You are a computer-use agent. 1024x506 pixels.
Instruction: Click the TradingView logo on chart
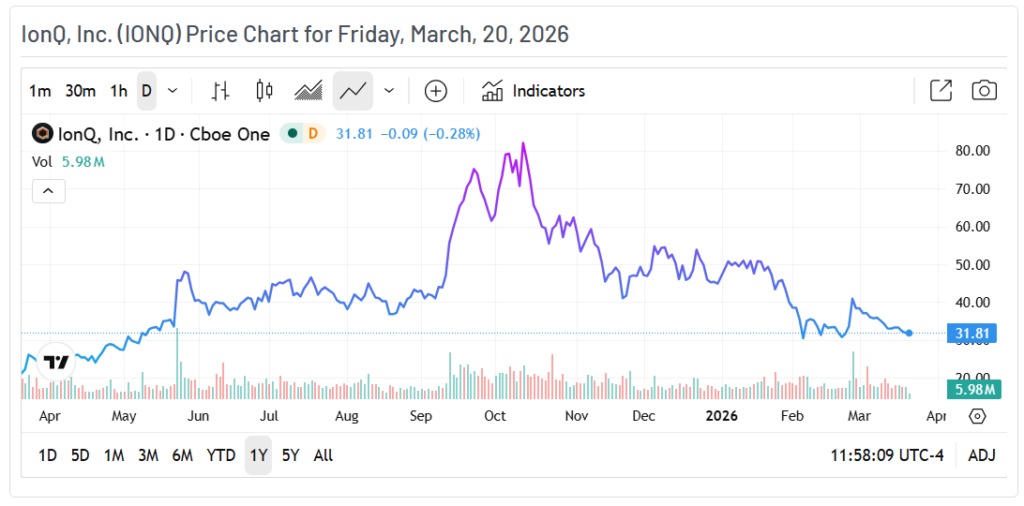click(57, 362)
